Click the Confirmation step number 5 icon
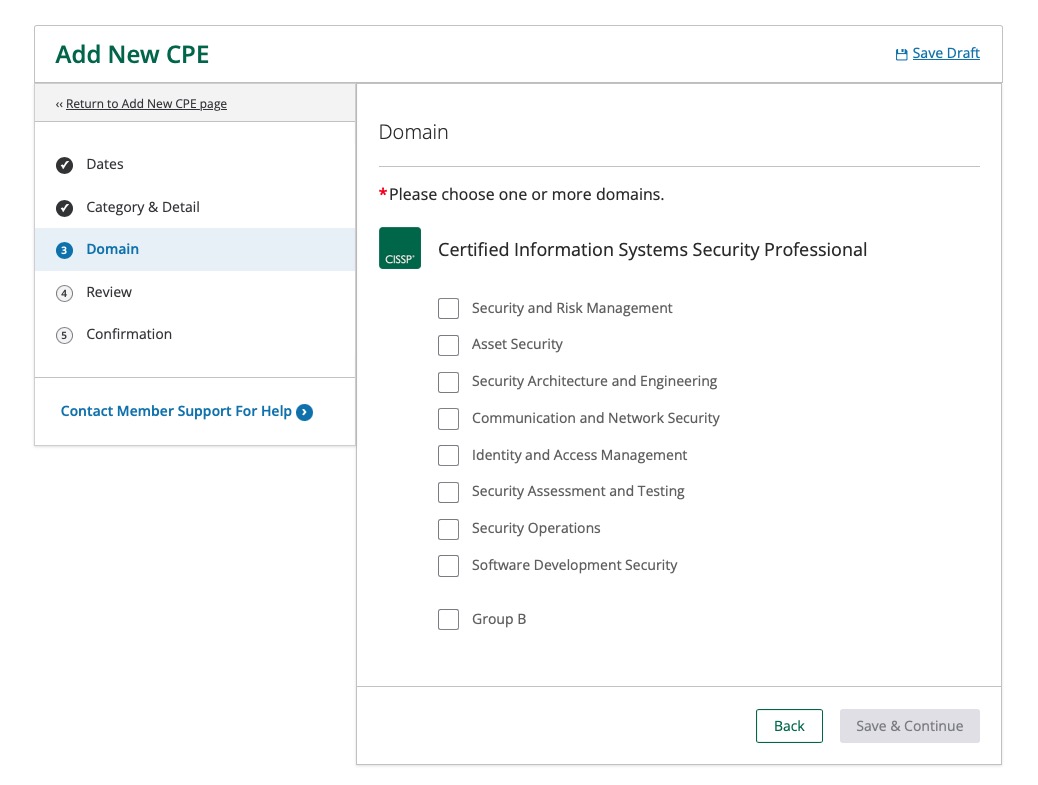Image resolution: width=1038 pixels, height=785 pixels. point(64,335)
